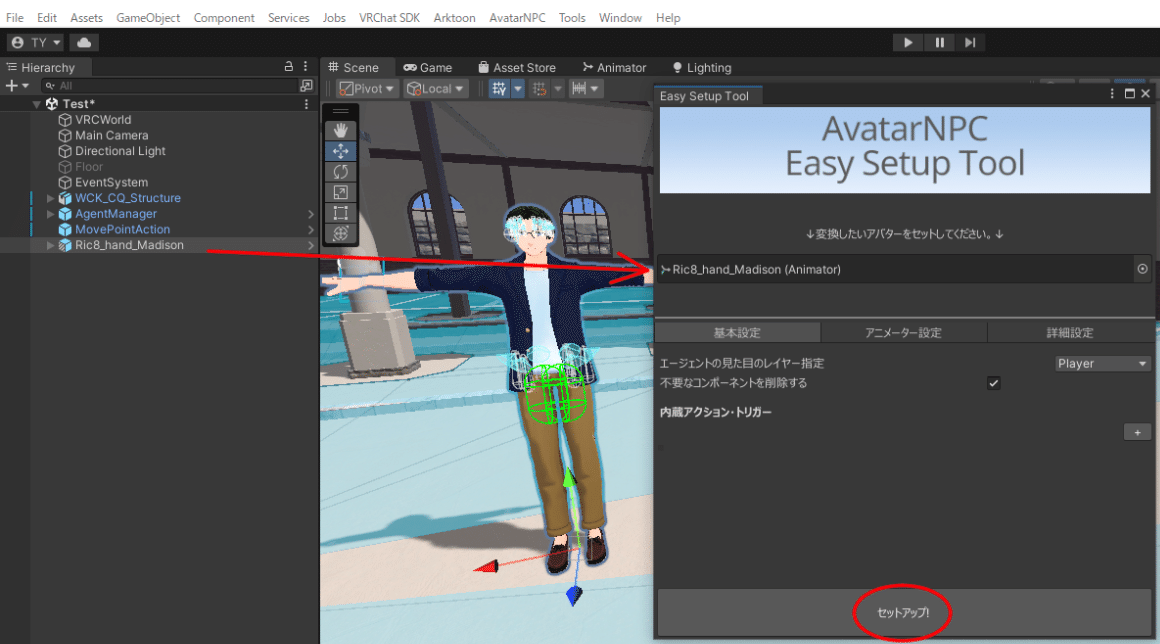
Task: Open the VRChat SDK menu
Action: click(x=389, y=18)
